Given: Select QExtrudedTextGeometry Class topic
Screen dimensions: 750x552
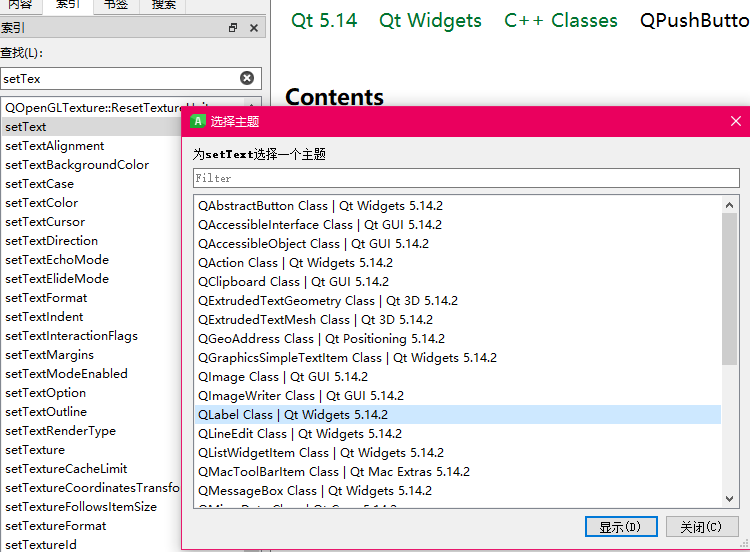Looking at the screenshot, I should click(x=458, y=300).
